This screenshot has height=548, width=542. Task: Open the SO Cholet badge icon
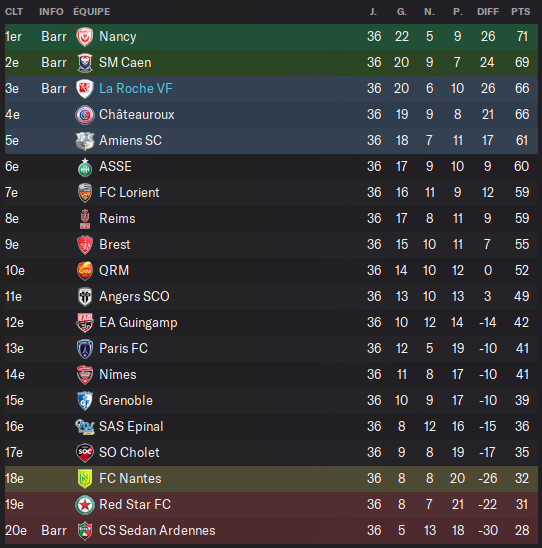pos(85,453)
